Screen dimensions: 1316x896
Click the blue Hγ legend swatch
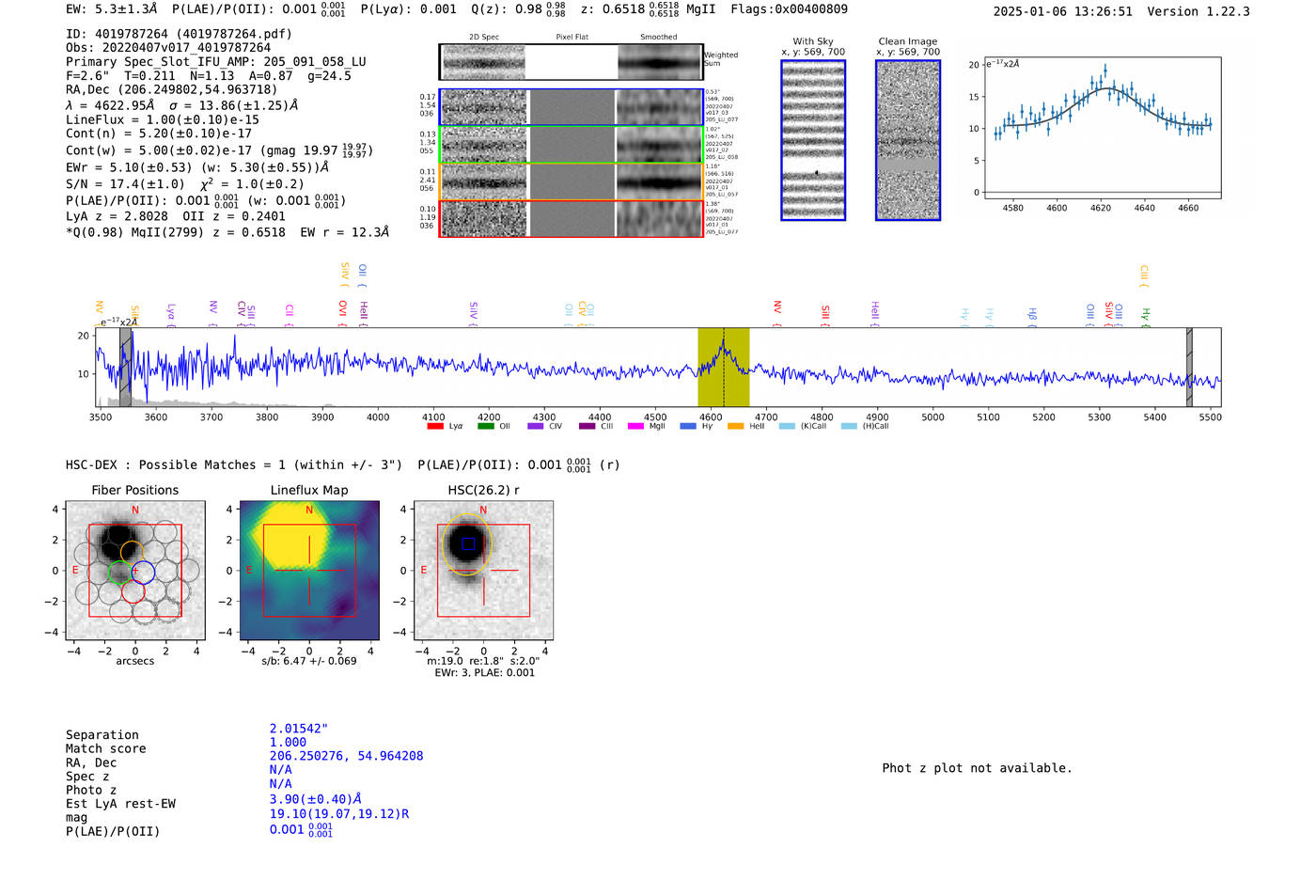(687, 426)
